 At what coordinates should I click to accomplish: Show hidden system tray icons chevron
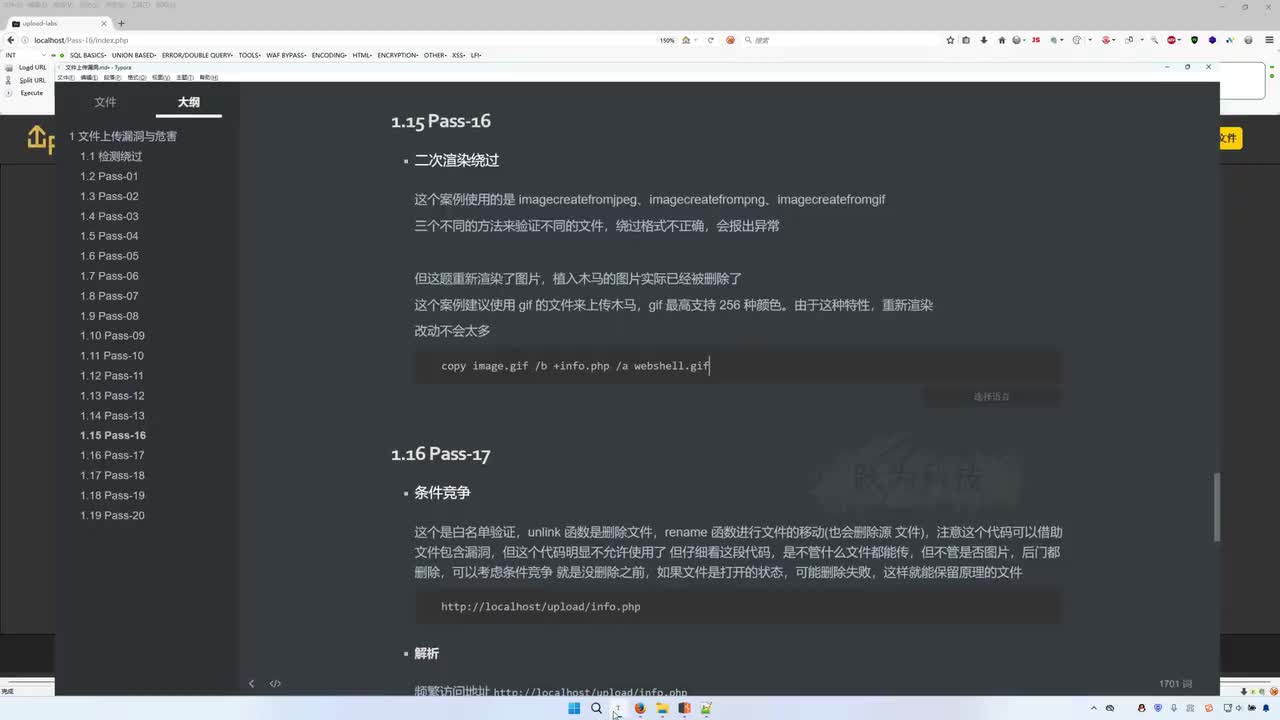(1094, 708)
